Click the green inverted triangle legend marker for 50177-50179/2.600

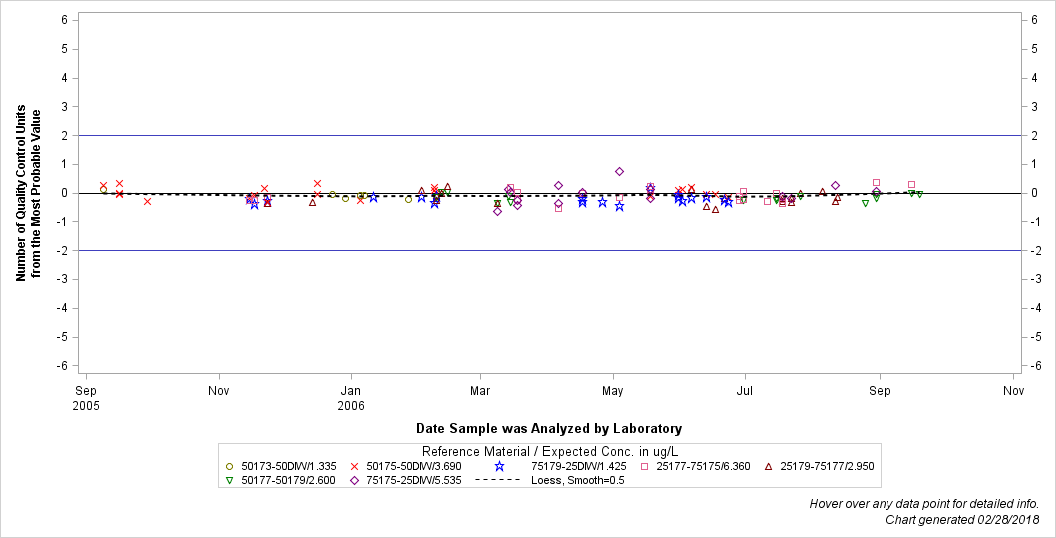[x=229, y=481]
